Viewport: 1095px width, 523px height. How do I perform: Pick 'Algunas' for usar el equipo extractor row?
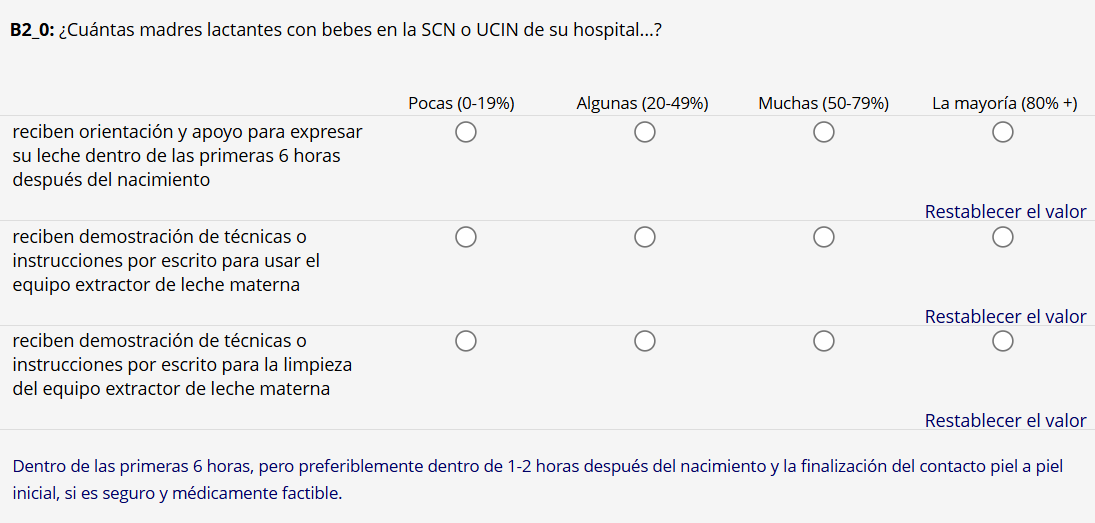tap(644, 237)
